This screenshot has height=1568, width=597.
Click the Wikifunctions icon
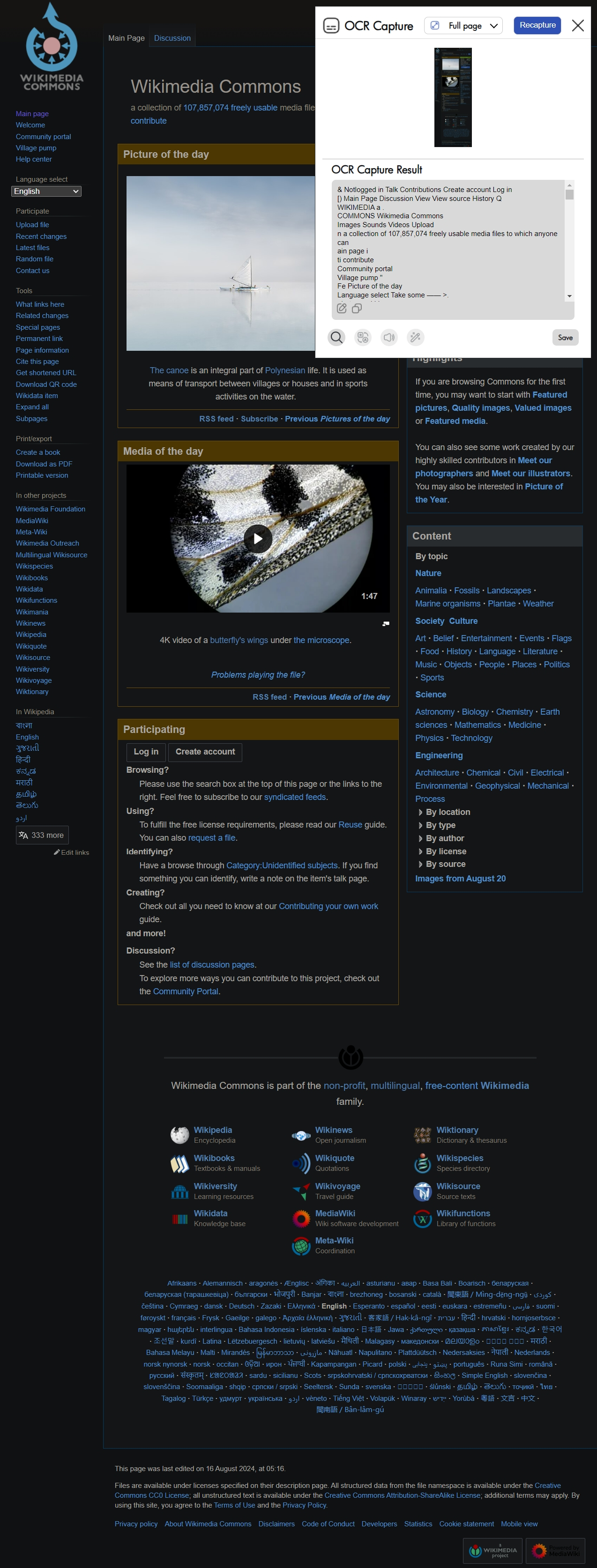(x=423, y=1219)
